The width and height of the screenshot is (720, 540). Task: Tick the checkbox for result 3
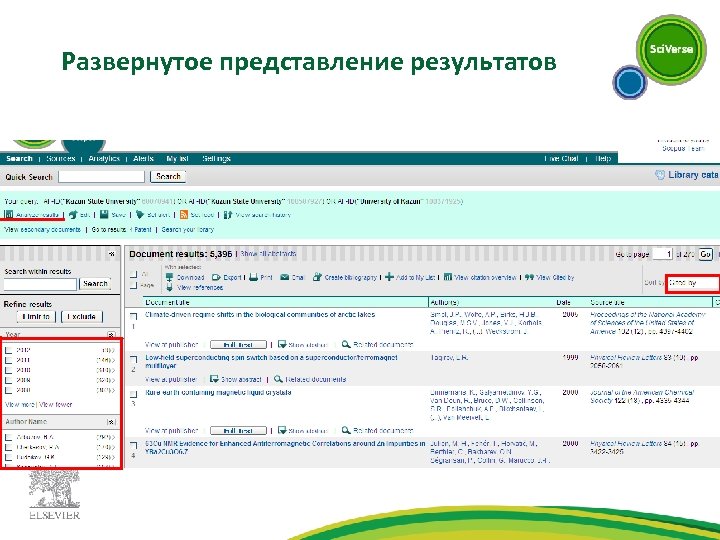[x=134, y=394]
